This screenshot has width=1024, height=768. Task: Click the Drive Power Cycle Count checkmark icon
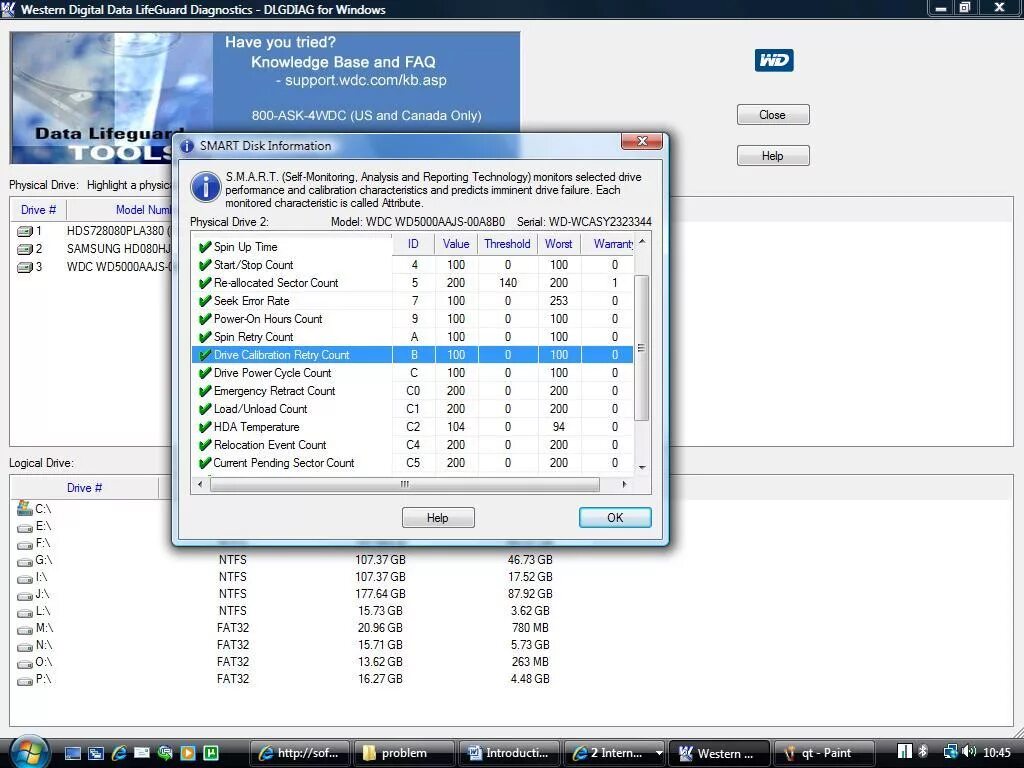(205, 373)
